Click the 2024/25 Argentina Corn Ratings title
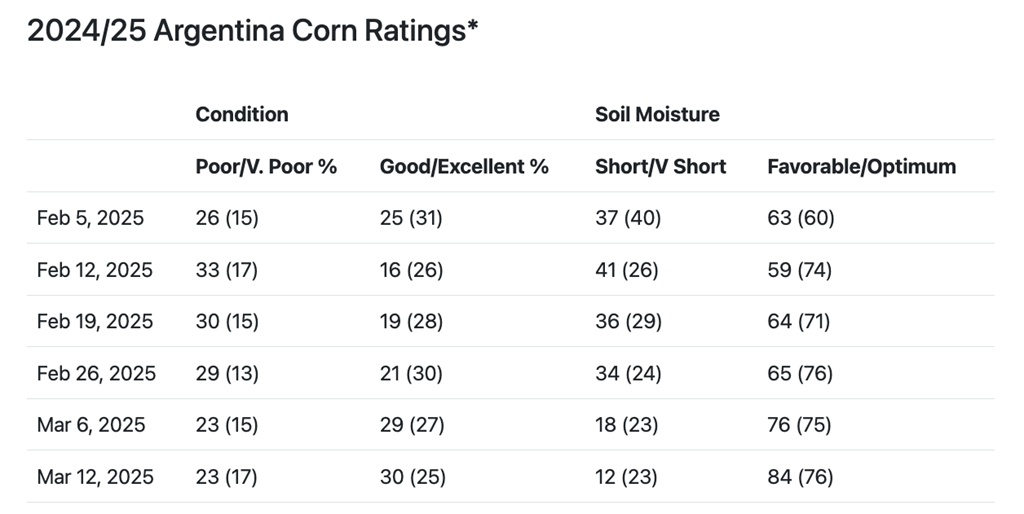This screenshot has width=1024, height=514. 252,31
